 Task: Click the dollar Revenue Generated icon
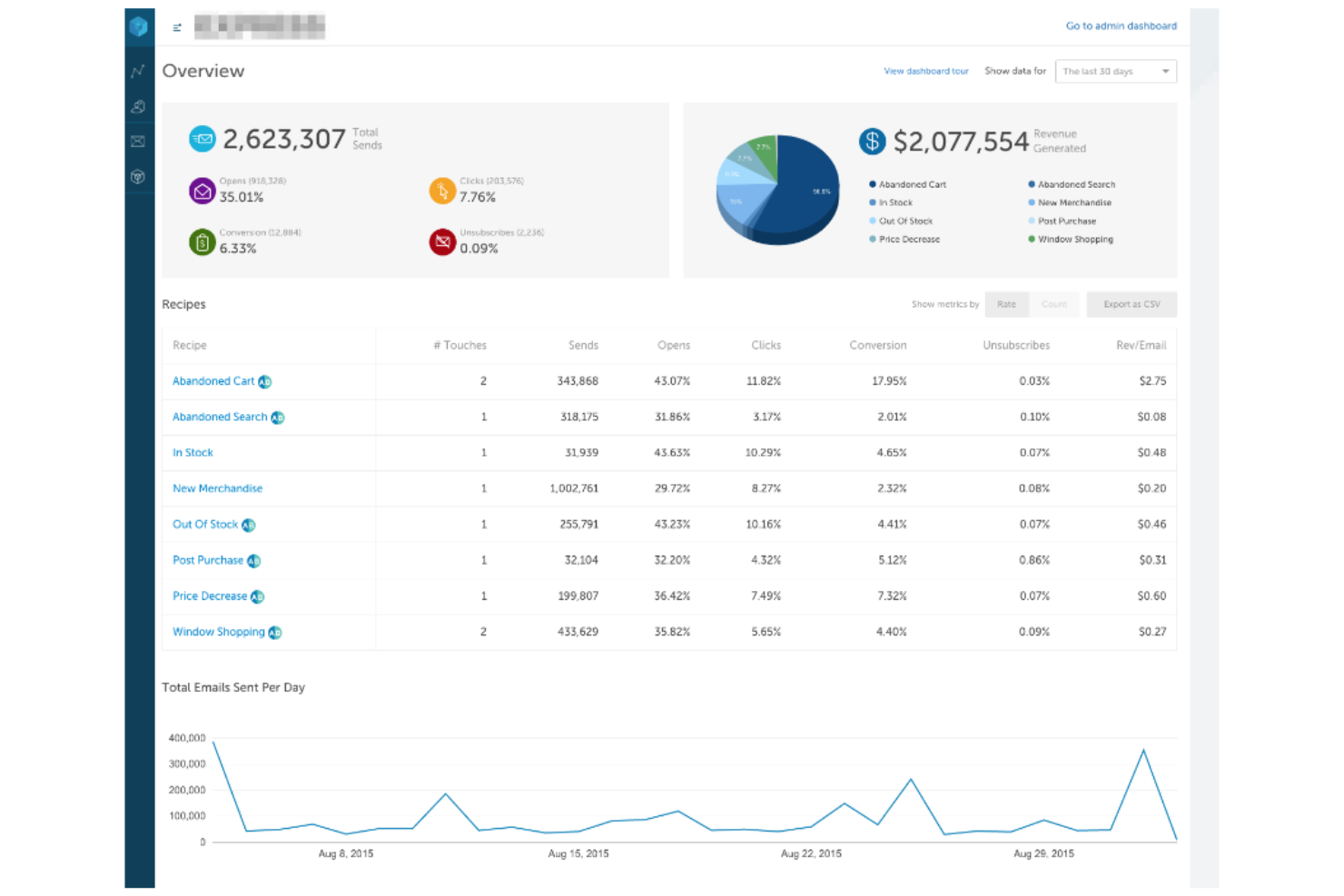(873, 141)
